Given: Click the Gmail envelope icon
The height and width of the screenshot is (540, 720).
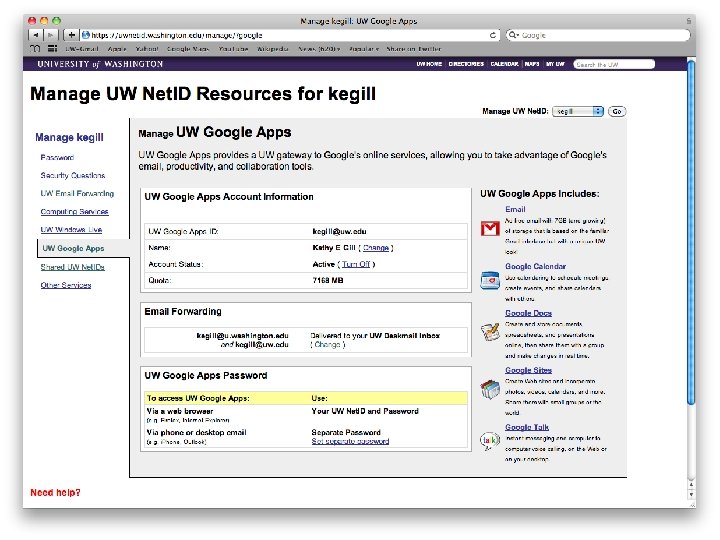Looking at the screenshot, I should (490, 228).
